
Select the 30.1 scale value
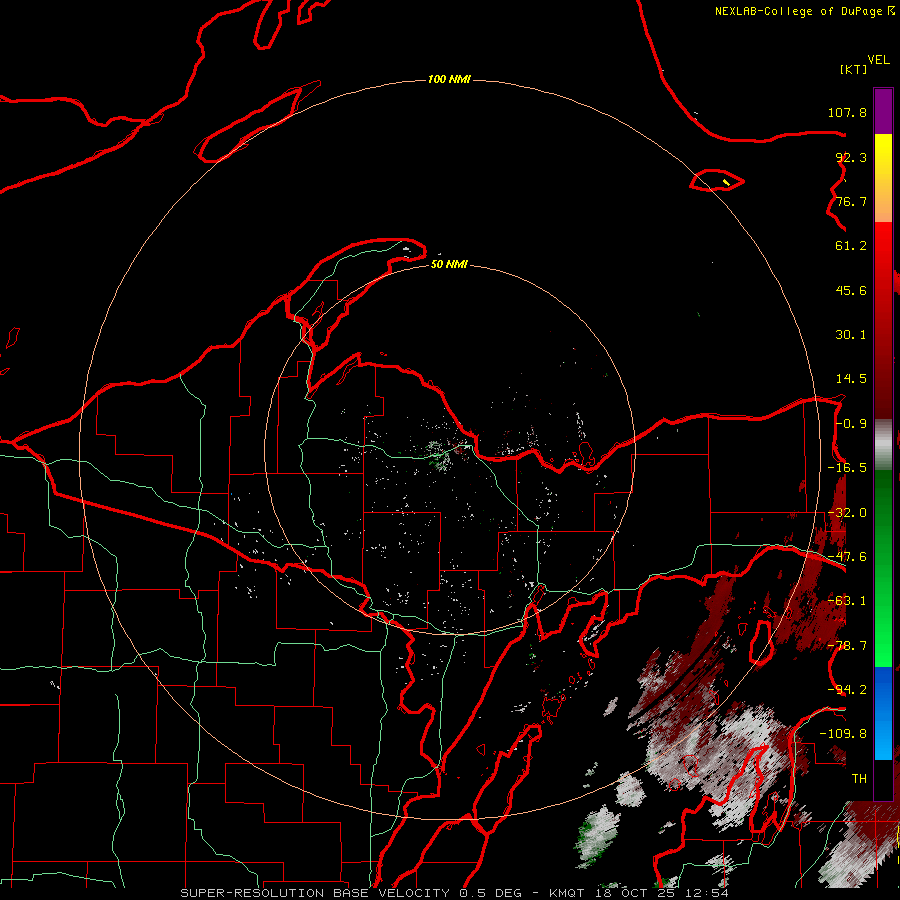coord(851,335)
